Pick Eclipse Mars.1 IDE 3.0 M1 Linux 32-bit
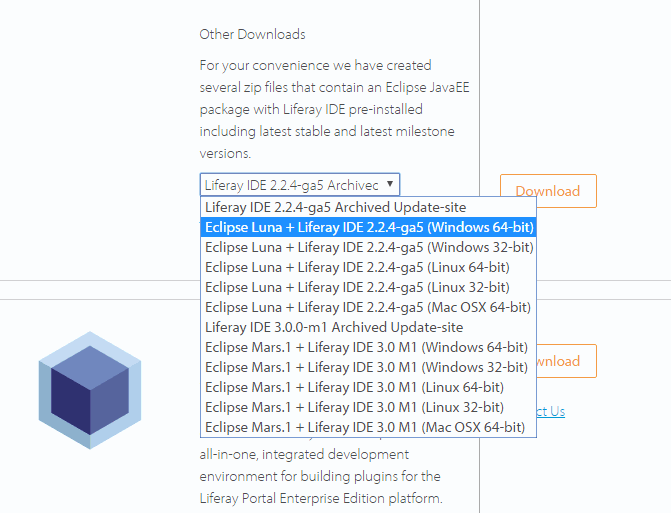671x513 pixels. tap(368, 407)
